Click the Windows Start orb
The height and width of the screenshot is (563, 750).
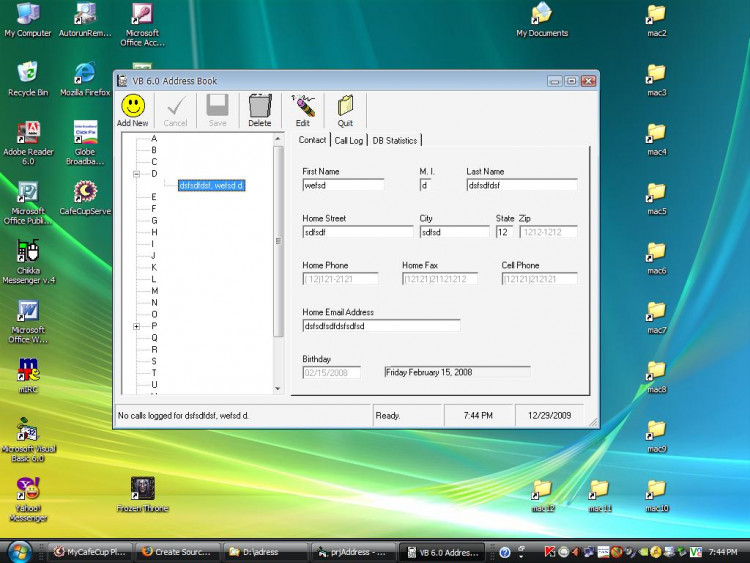[x=19, y=552]
